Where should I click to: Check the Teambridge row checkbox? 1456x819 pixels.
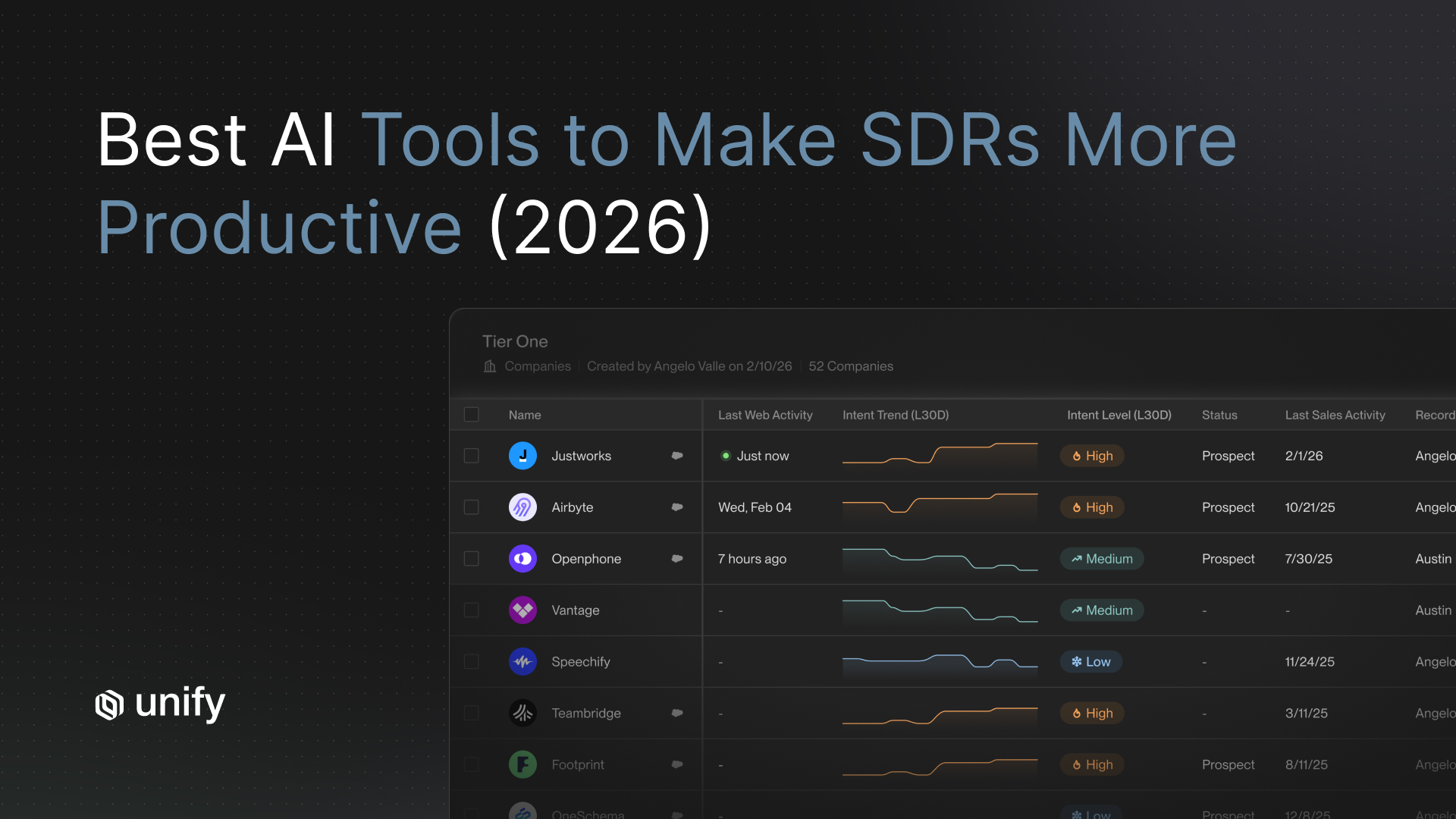pyautogui.click(x=472, y=714)
